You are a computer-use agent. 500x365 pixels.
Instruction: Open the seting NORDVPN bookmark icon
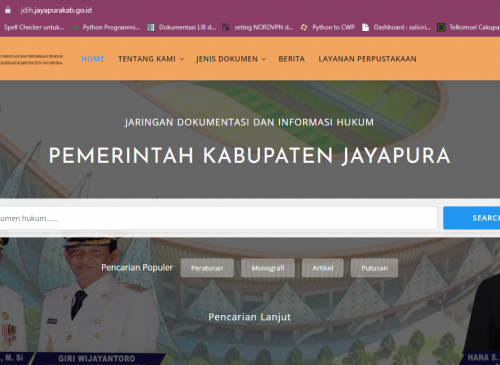point(226,27)
